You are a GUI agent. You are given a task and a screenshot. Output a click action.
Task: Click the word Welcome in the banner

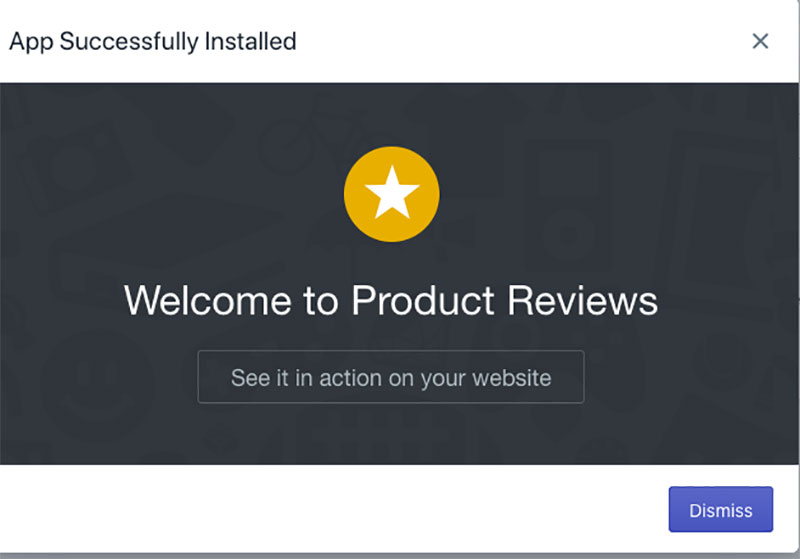point(208,300)
